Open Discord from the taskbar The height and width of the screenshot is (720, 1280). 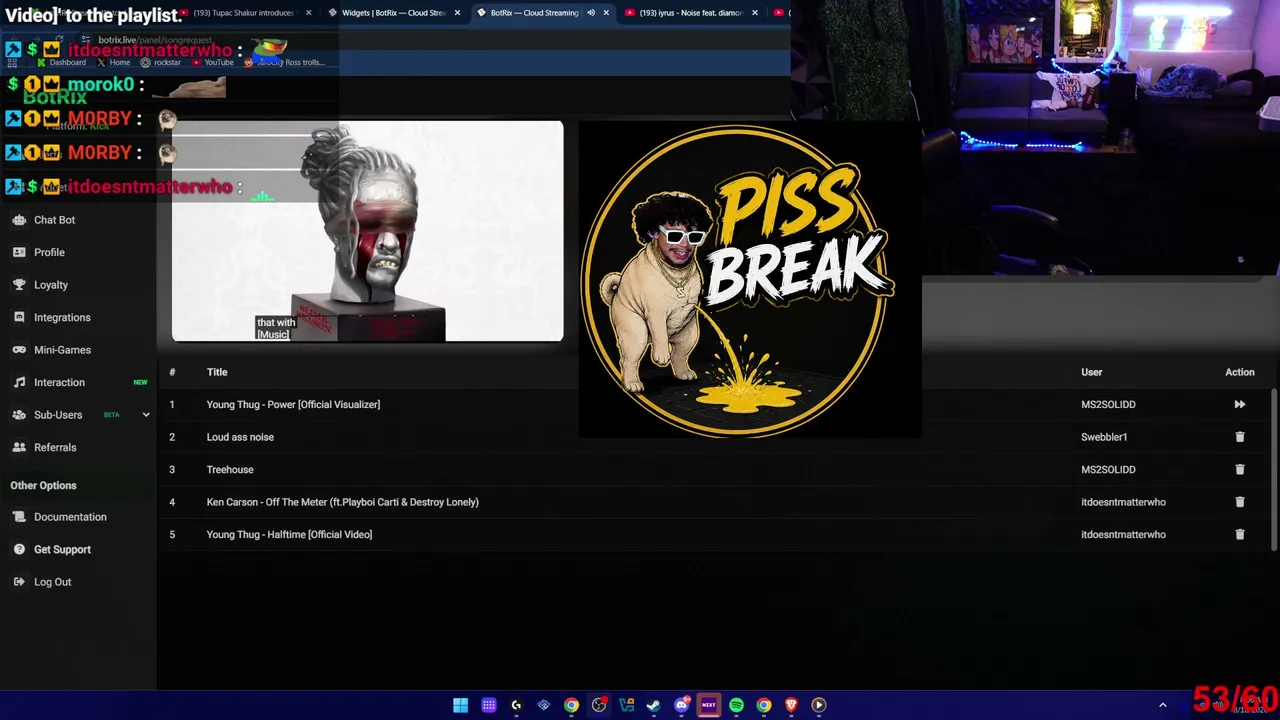coord(682,705)
